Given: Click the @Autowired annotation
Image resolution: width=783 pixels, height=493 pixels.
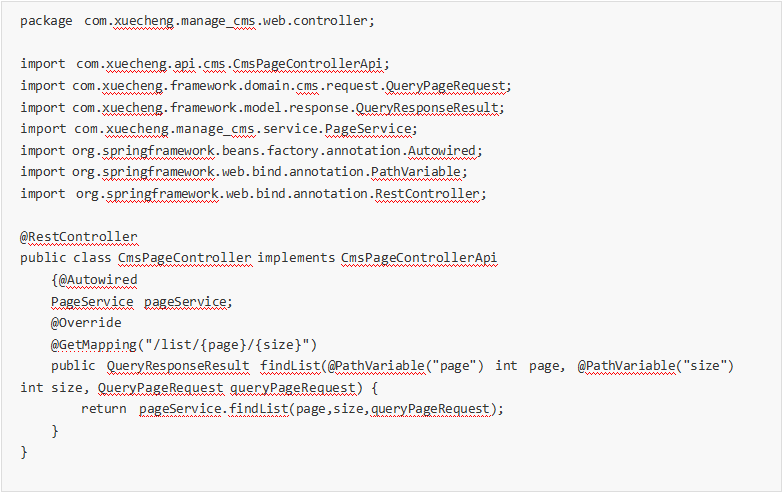Looking at the screenshot, I should click(x=97, y=280).
